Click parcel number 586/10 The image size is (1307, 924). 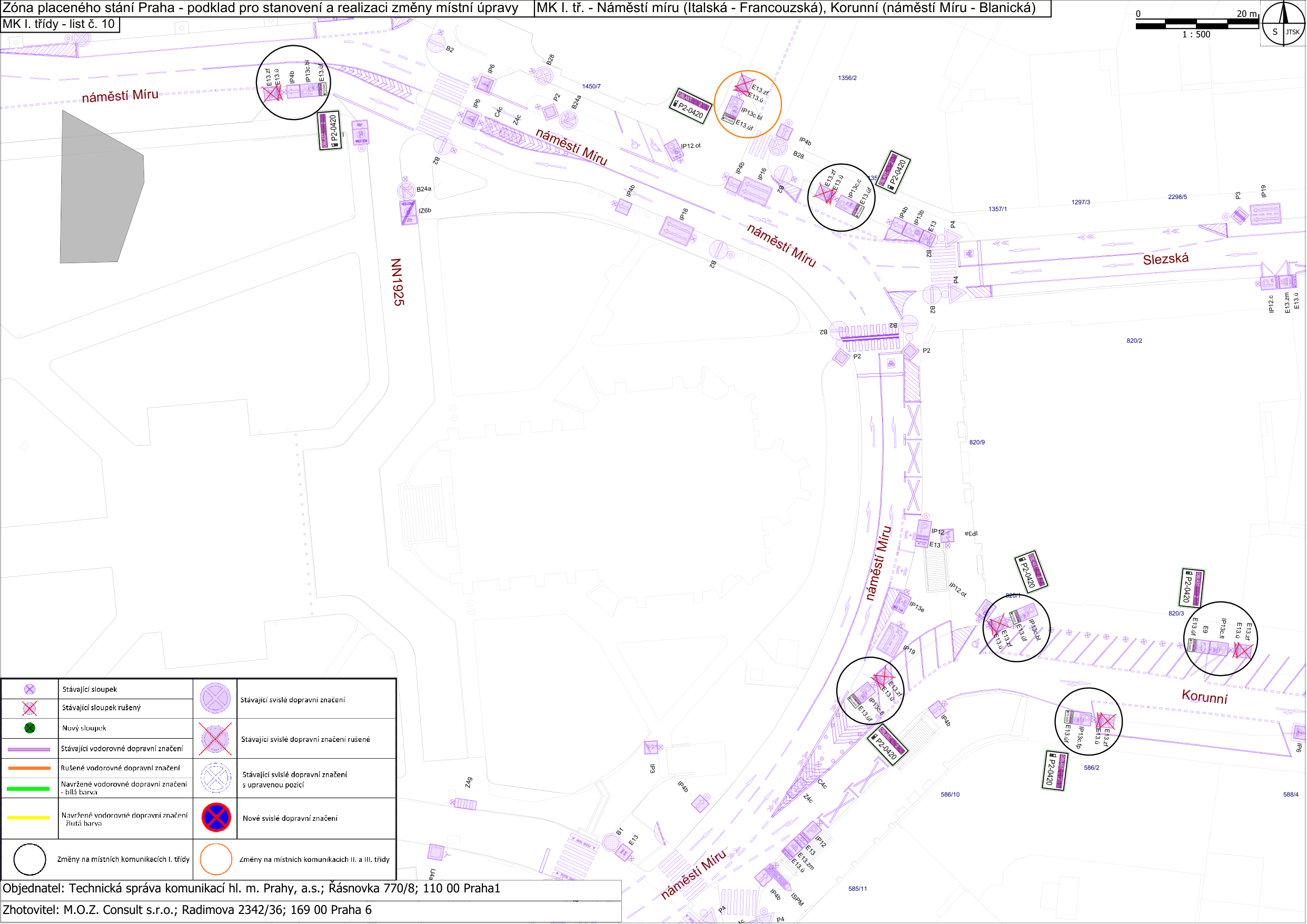point(950,795)
